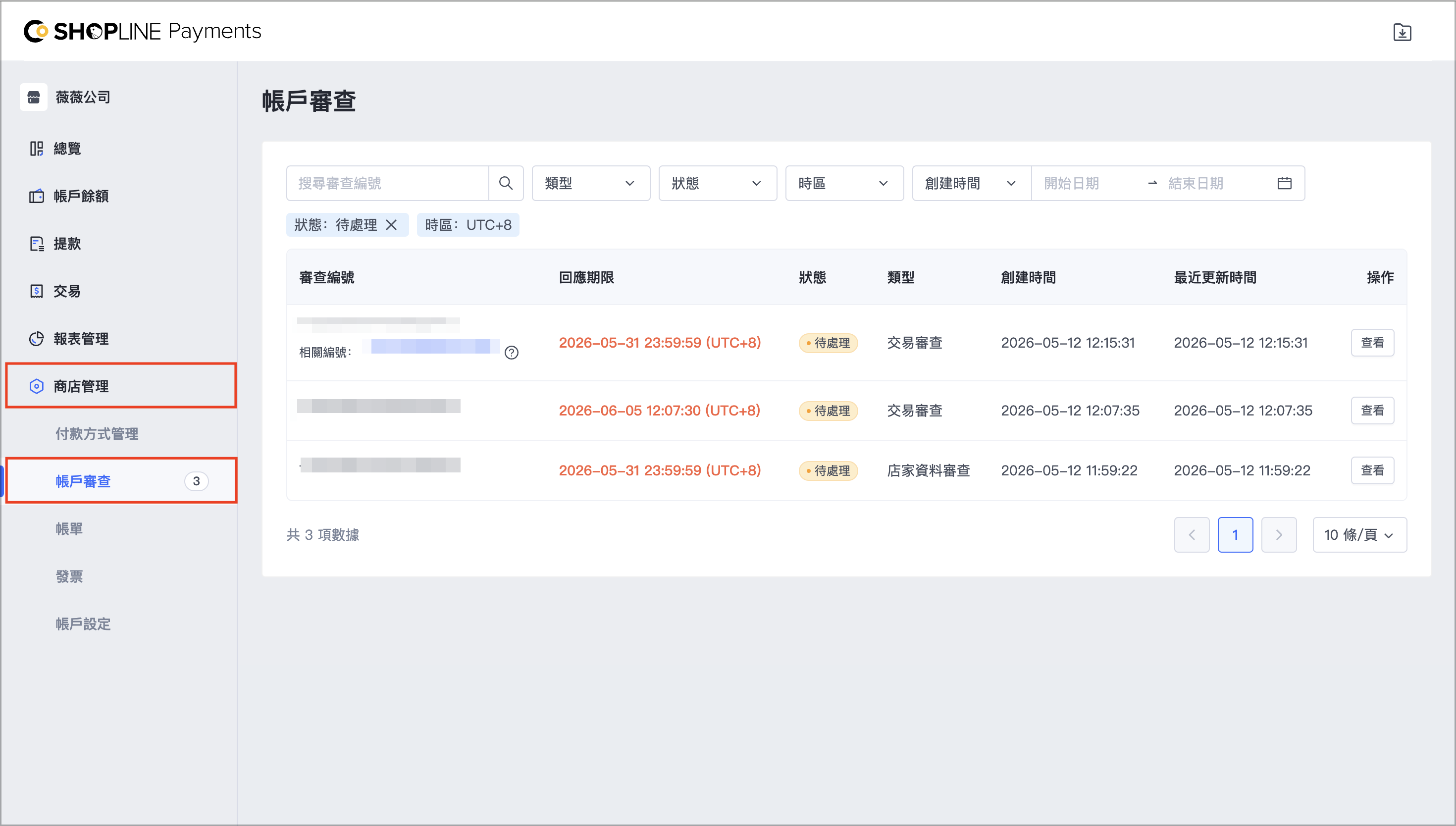Click the SHOPLINE Payments logo
This screenshot has height=826, width=1456.
point(142,31)
